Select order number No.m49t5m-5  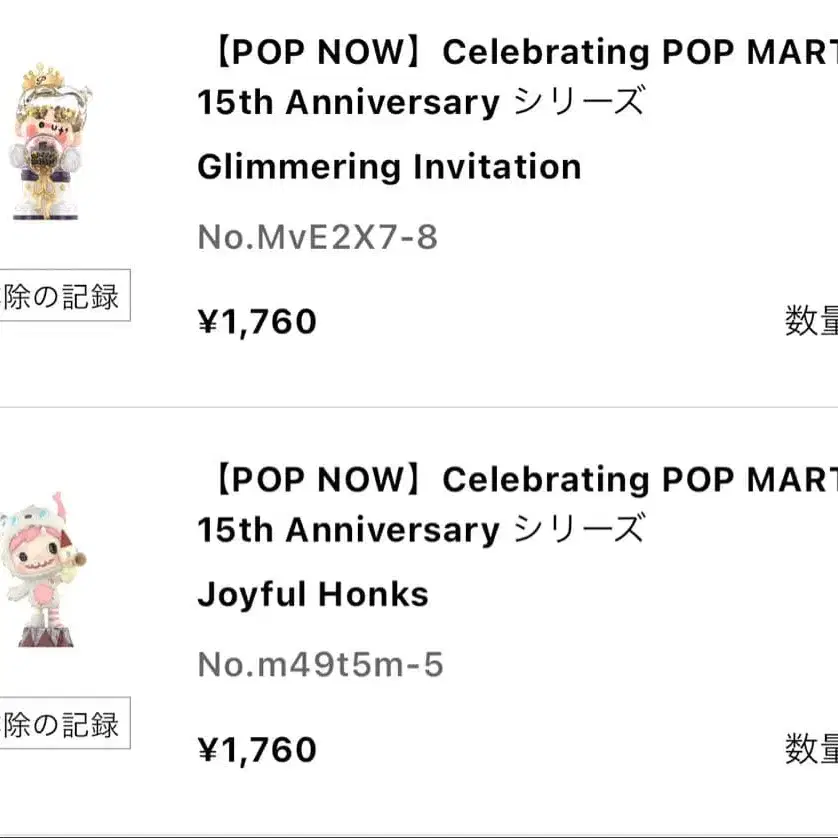coord(320,664)
